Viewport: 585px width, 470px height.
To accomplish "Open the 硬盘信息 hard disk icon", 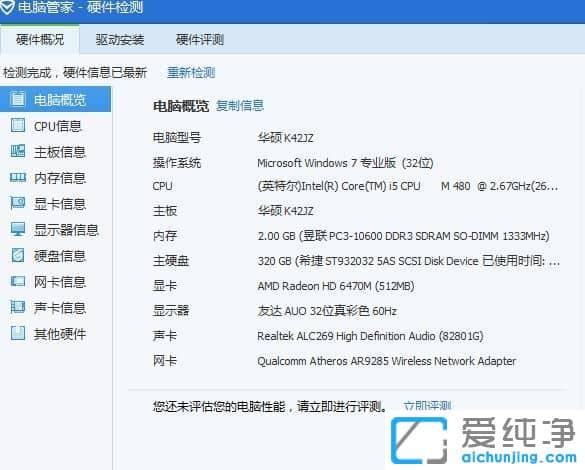I will [18, 256].
